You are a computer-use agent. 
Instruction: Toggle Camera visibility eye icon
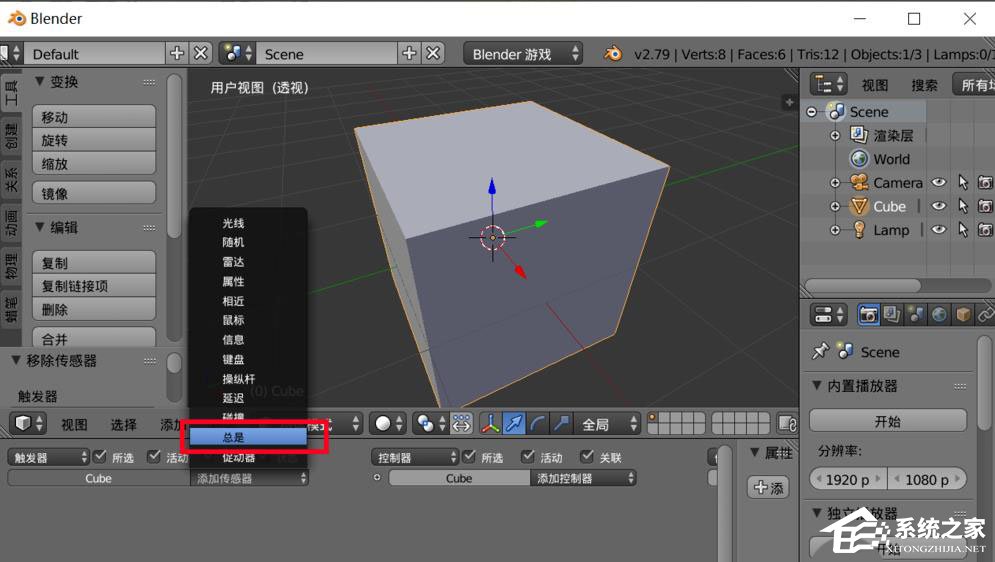point(939,183)
